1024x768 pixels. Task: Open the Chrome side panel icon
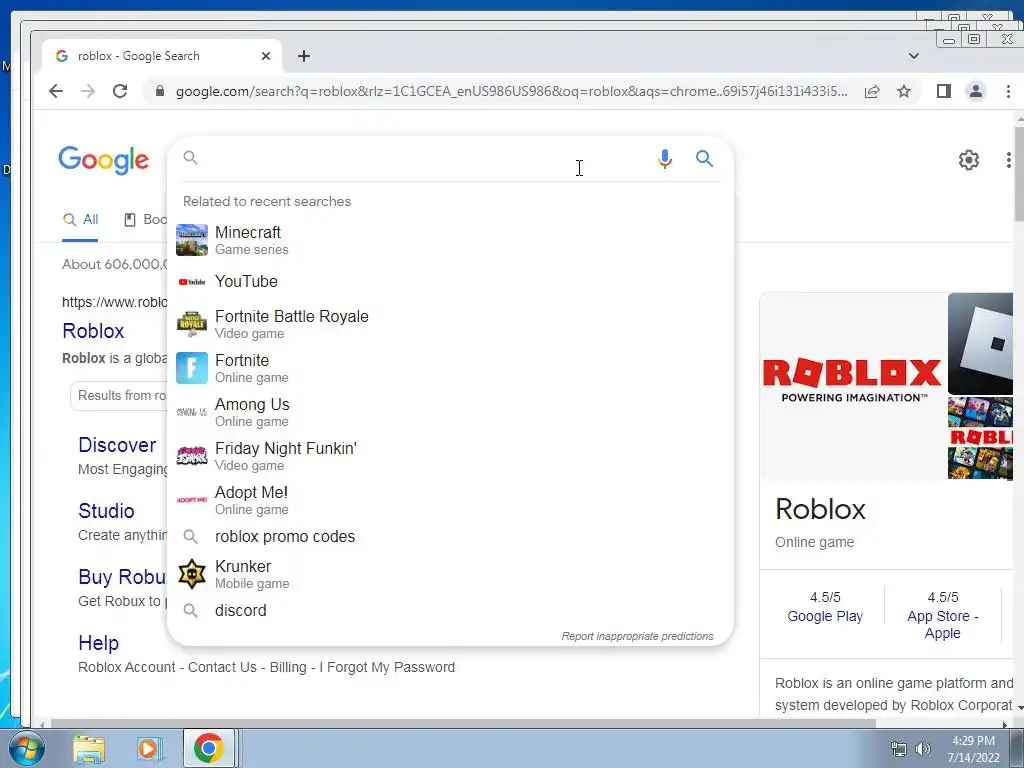[943, 91]
